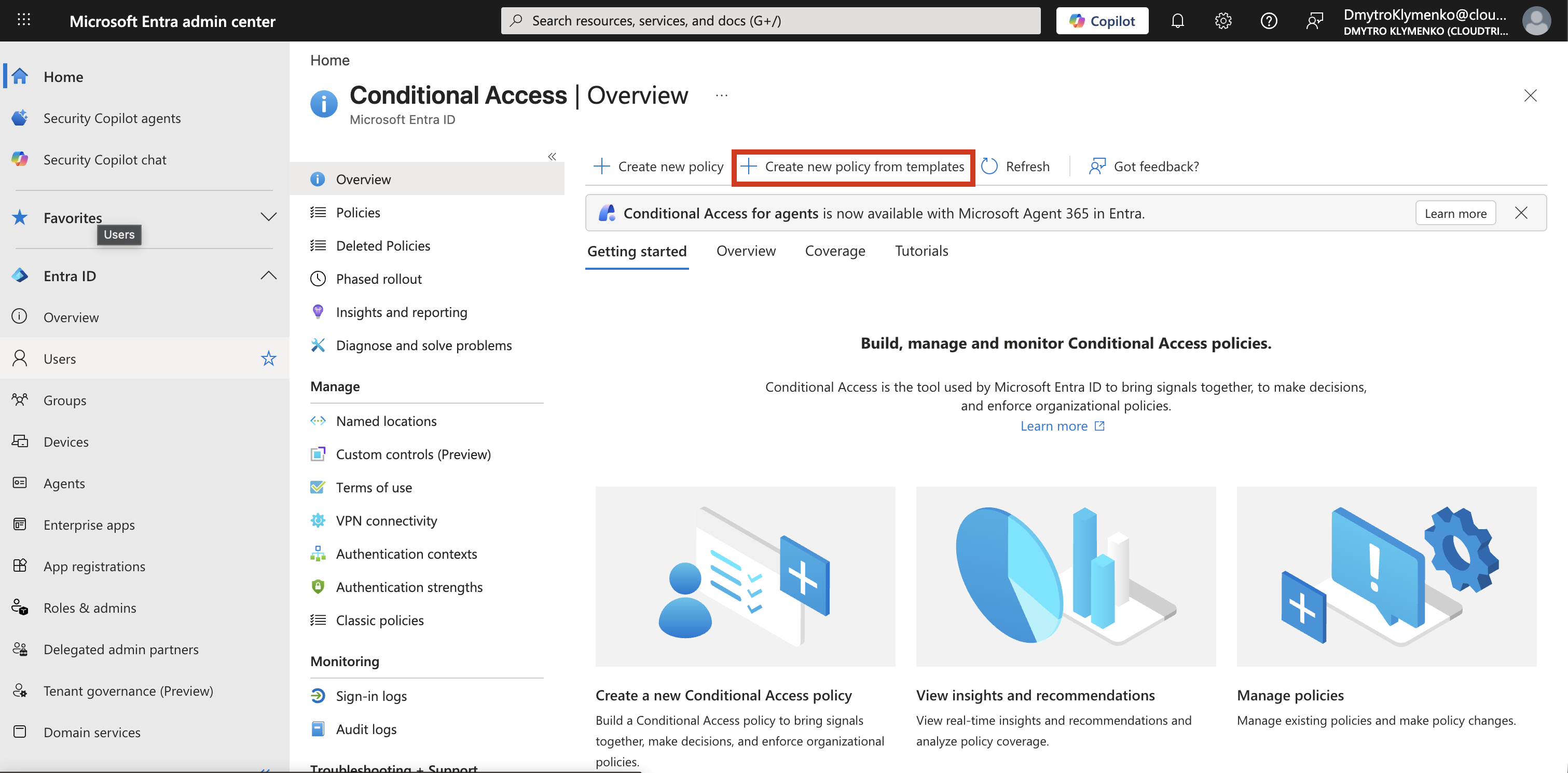Select Overview in the Conditional Access menu
This screenshot has width=1568, height=773.
427,179
